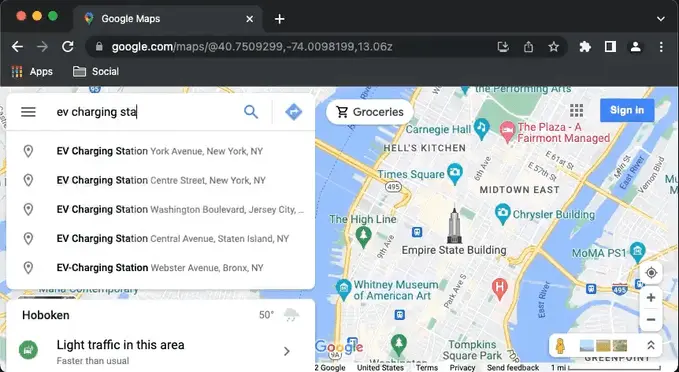Open a new browser tab
The image size is (679, 372).
coord(279,19)
